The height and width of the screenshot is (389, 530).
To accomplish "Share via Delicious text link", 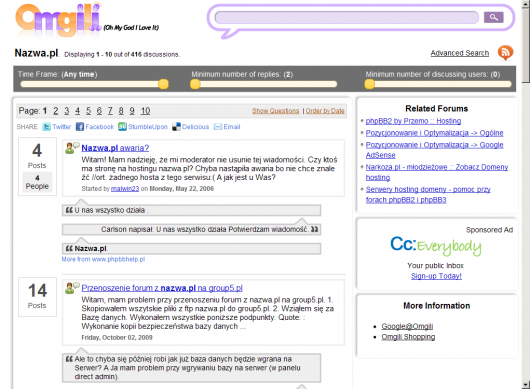I will click(195, 127).
